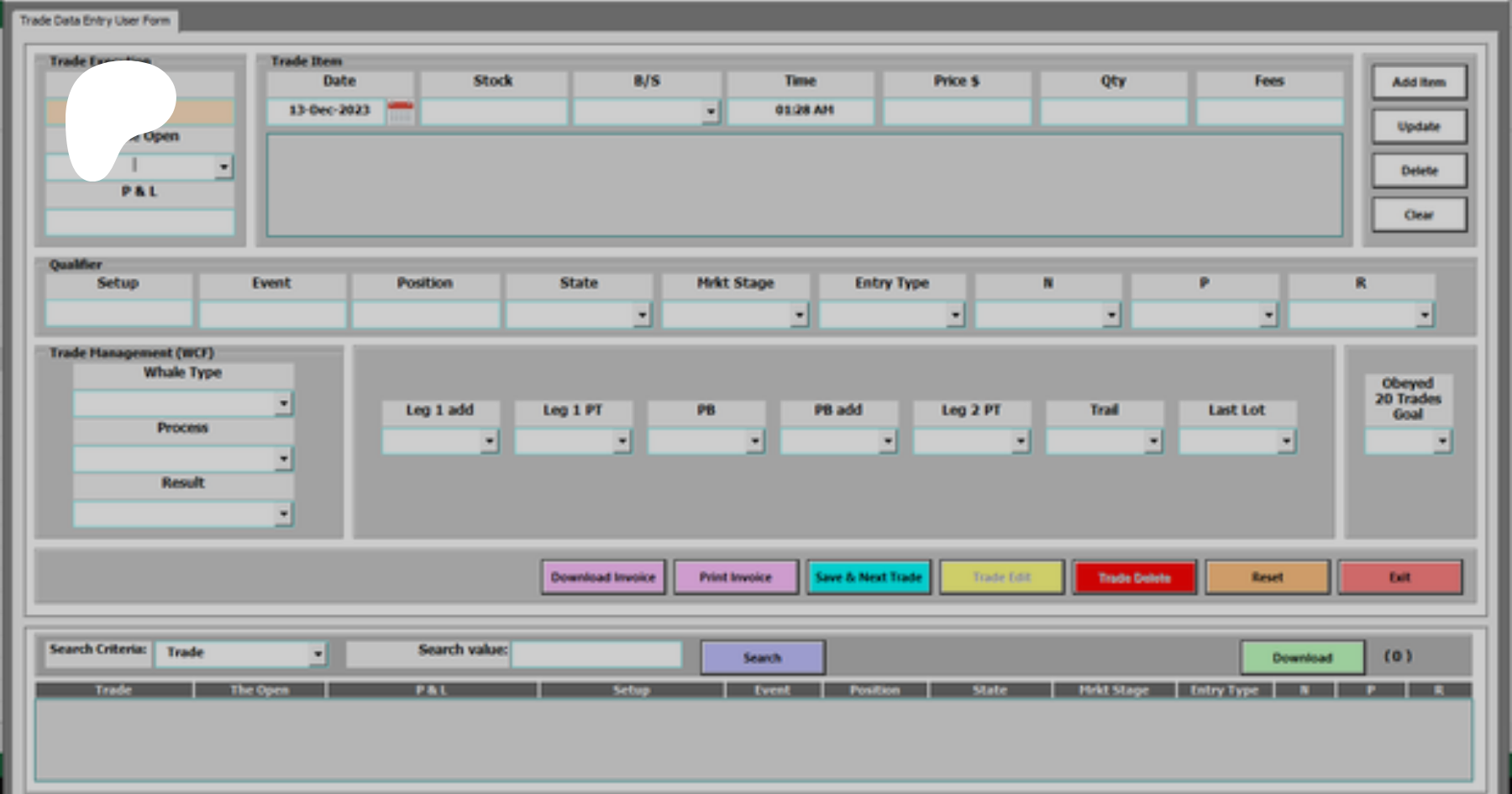This screenshot has width=1512, height=794.
Task: Click the red Trade Delete button
Action: tap(1134, 577)
